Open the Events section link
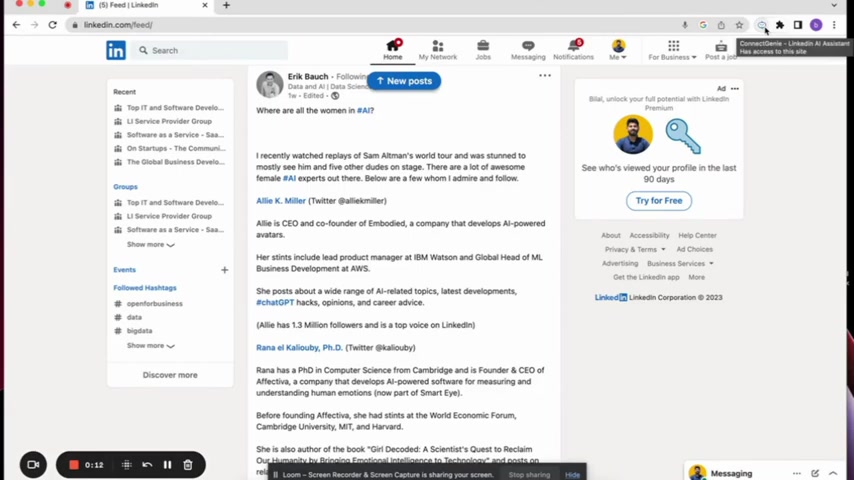 coord(124,270)
